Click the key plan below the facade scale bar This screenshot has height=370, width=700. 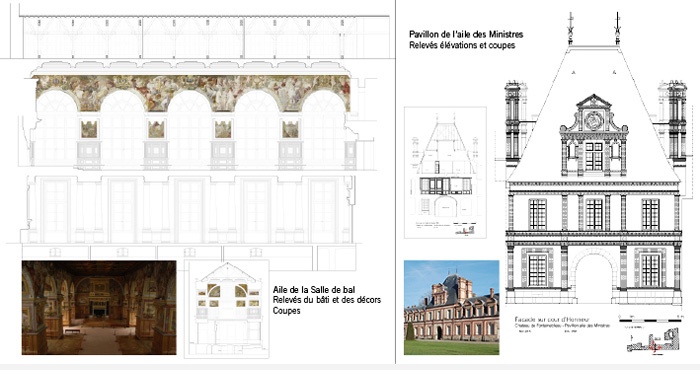[x=654, y=341]
